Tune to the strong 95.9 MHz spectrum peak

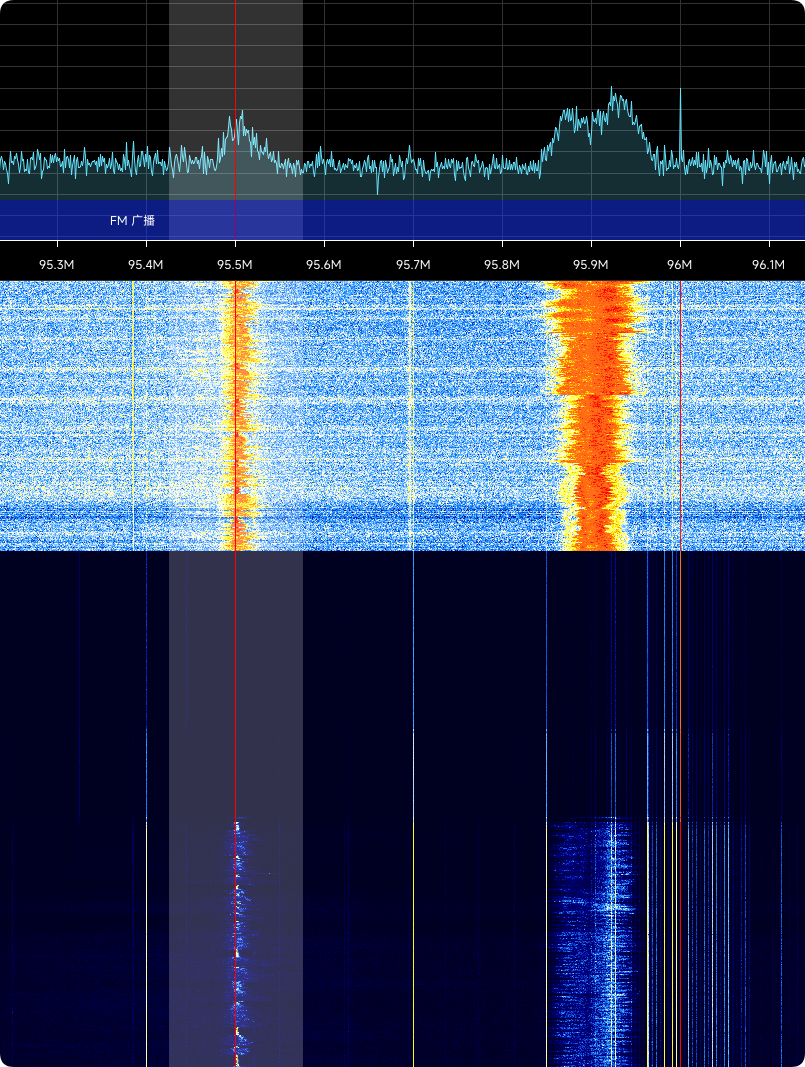tap(614, 100)
